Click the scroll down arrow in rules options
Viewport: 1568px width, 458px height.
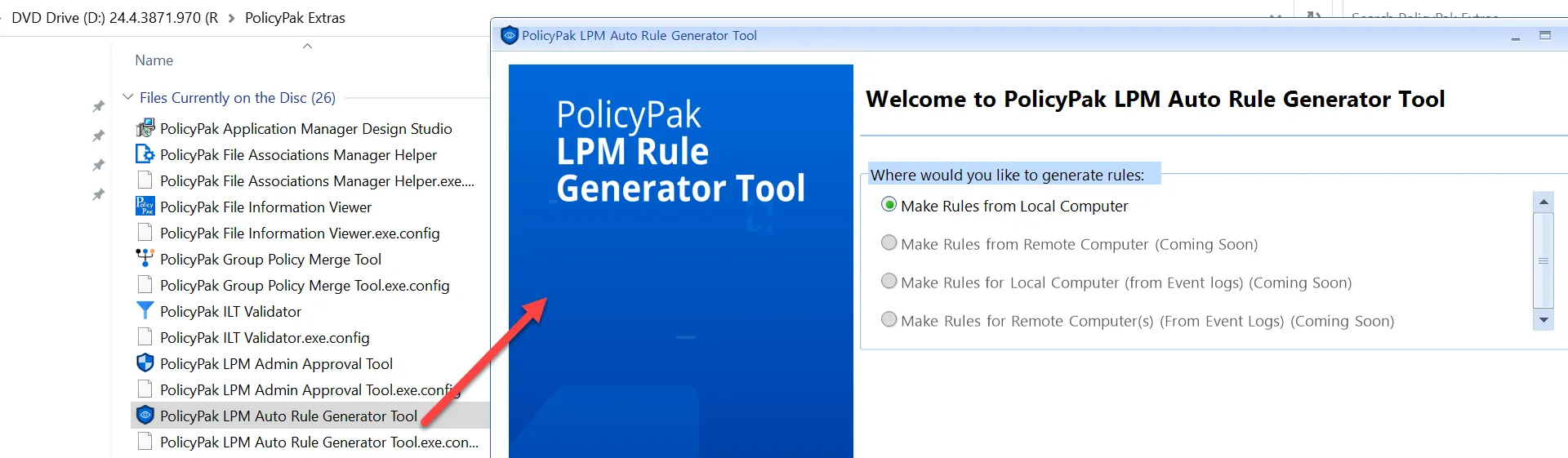coord(1543,321)
